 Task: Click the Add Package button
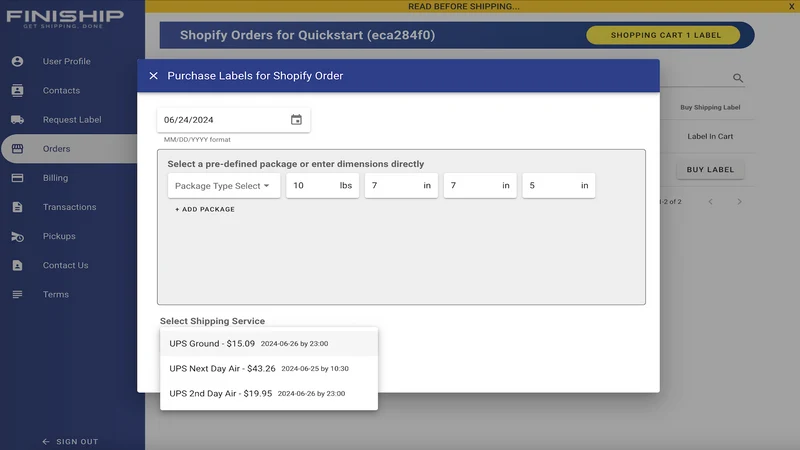click(x=205, y=209)
